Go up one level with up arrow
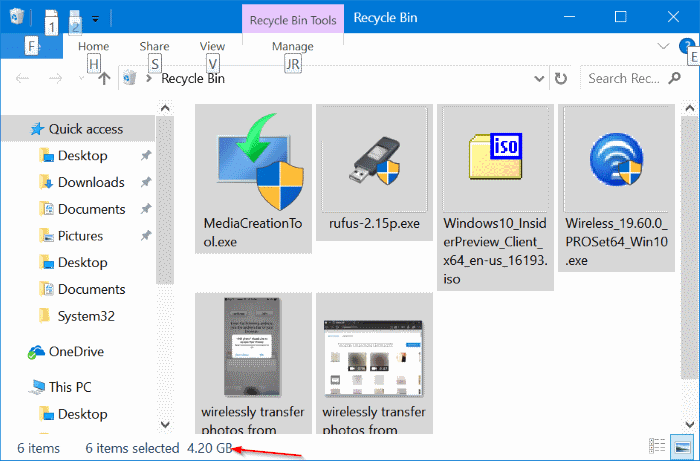700x461 pixels. pyautogui.click(x=104, y=79)
